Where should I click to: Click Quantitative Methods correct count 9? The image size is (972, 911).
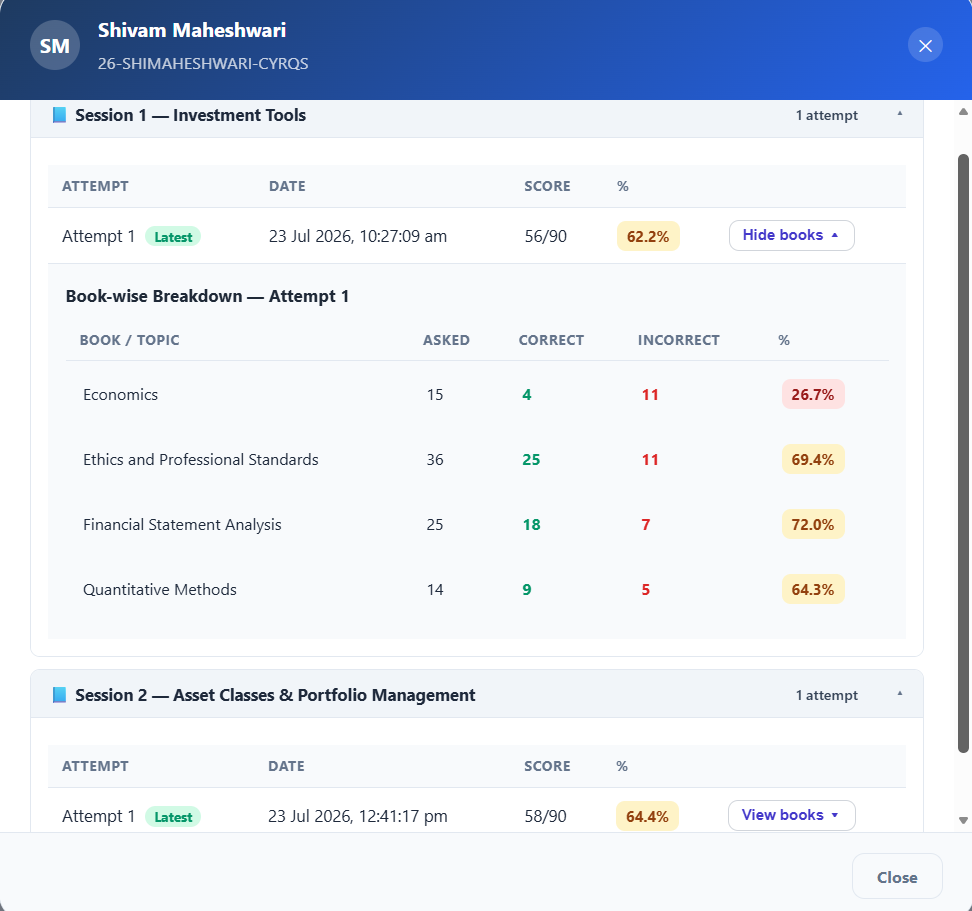[527, 589]
